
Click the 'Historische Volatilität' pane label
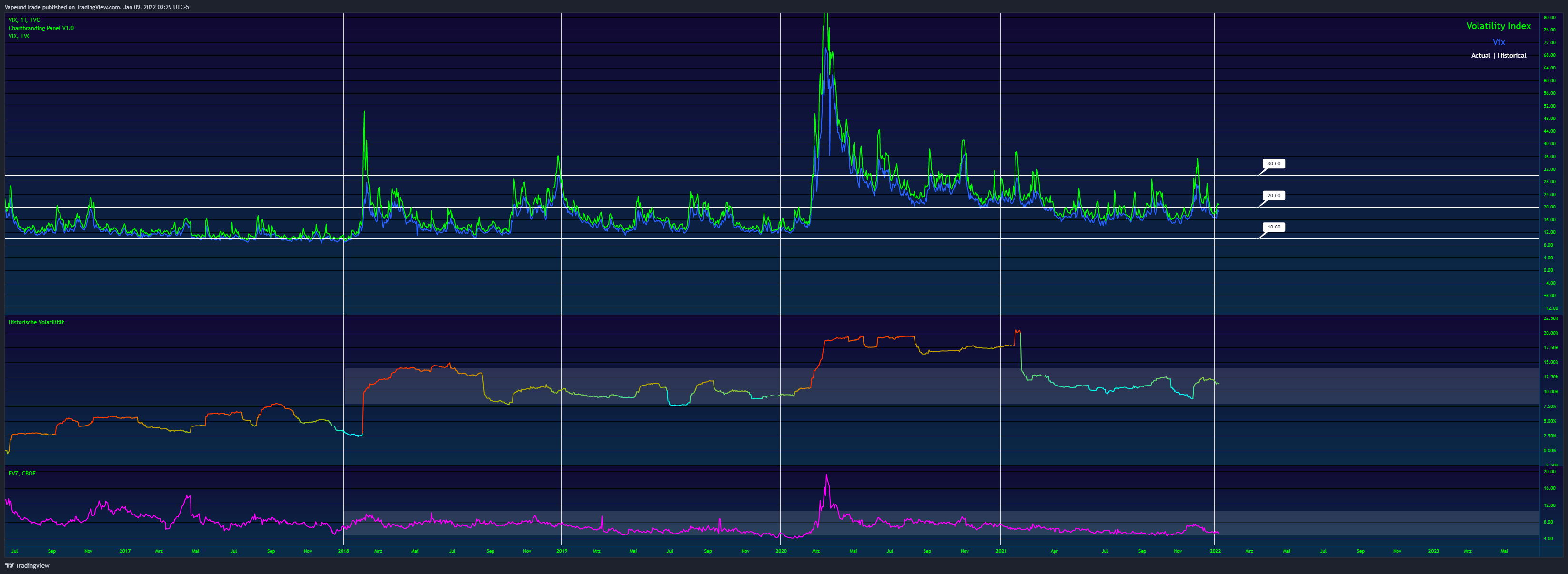[x=36, y=322]
